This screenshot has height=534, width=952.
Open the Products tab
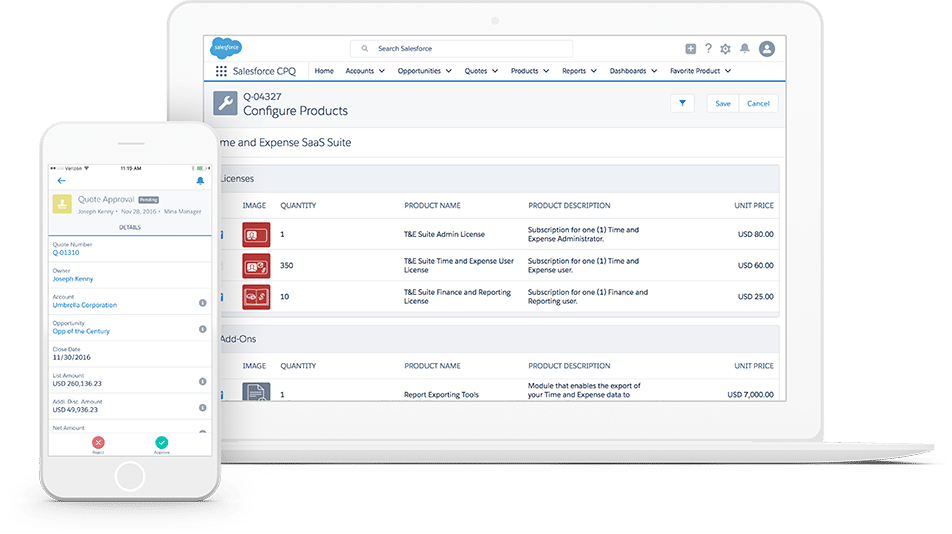click(x=524, y=71)
